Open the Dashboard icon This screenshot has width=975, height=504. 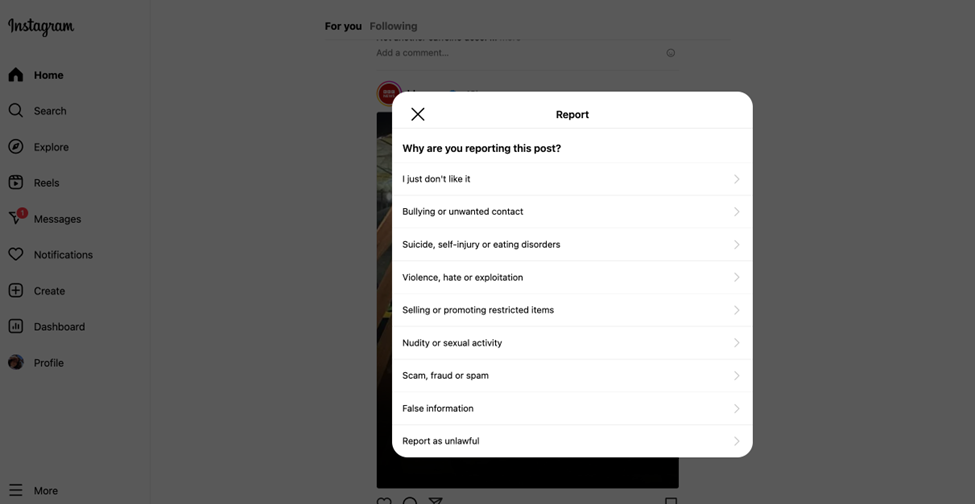point(16,327)
